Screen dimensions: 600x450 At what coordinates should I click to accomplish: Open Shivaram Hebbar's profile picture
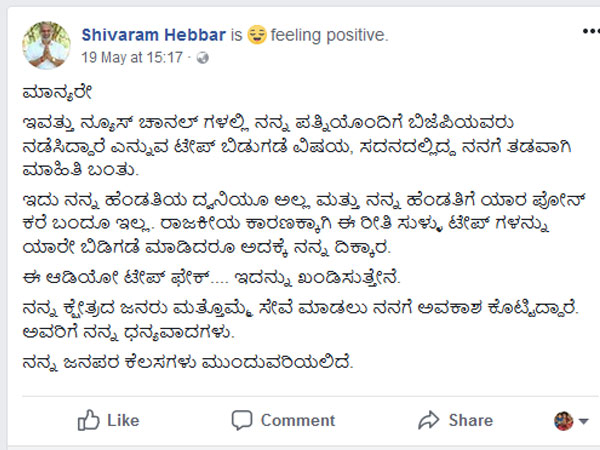click(46, 45)
